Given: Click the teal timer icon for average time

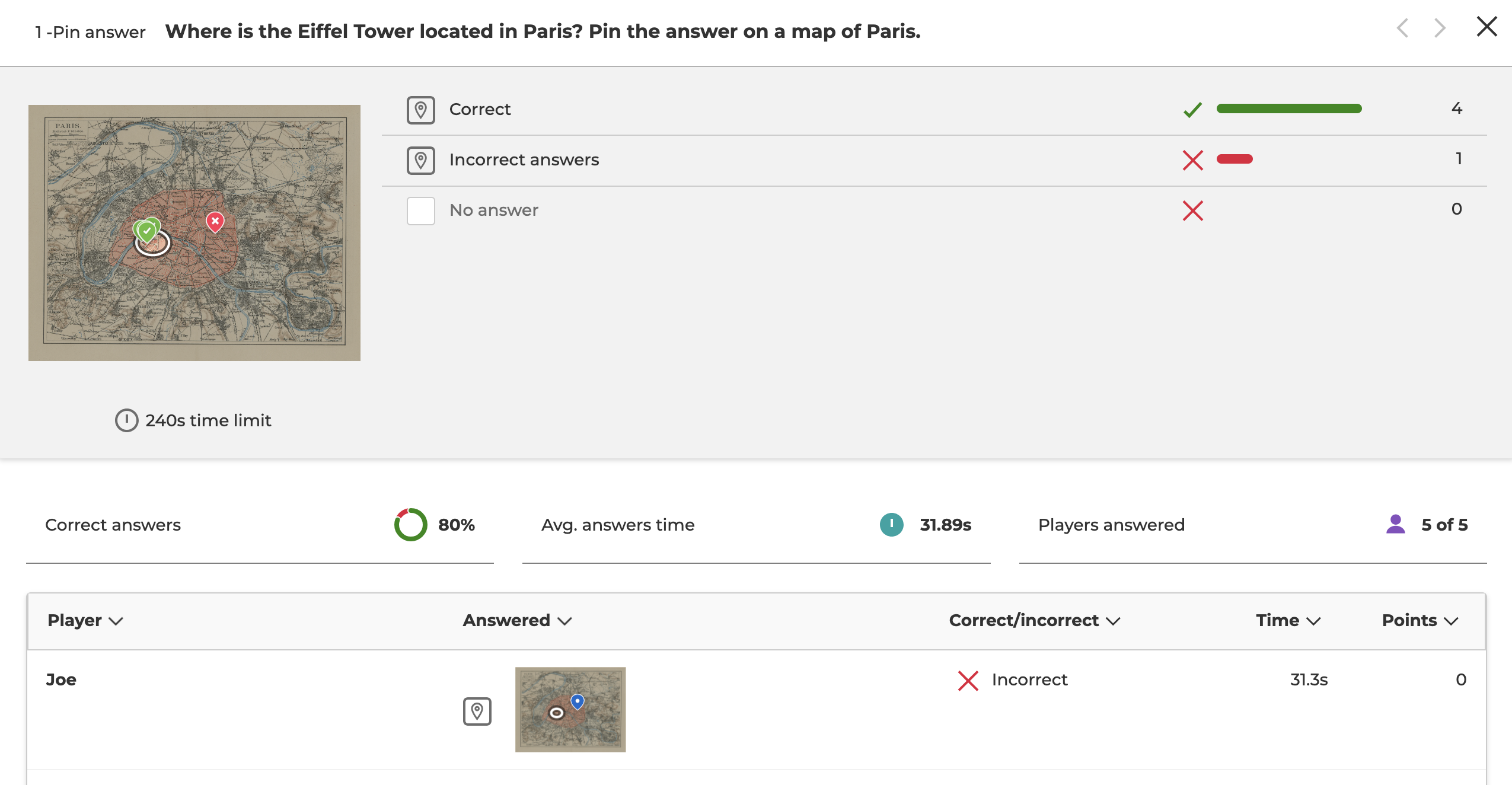Looking at the screenshot, I should [891, 525].
